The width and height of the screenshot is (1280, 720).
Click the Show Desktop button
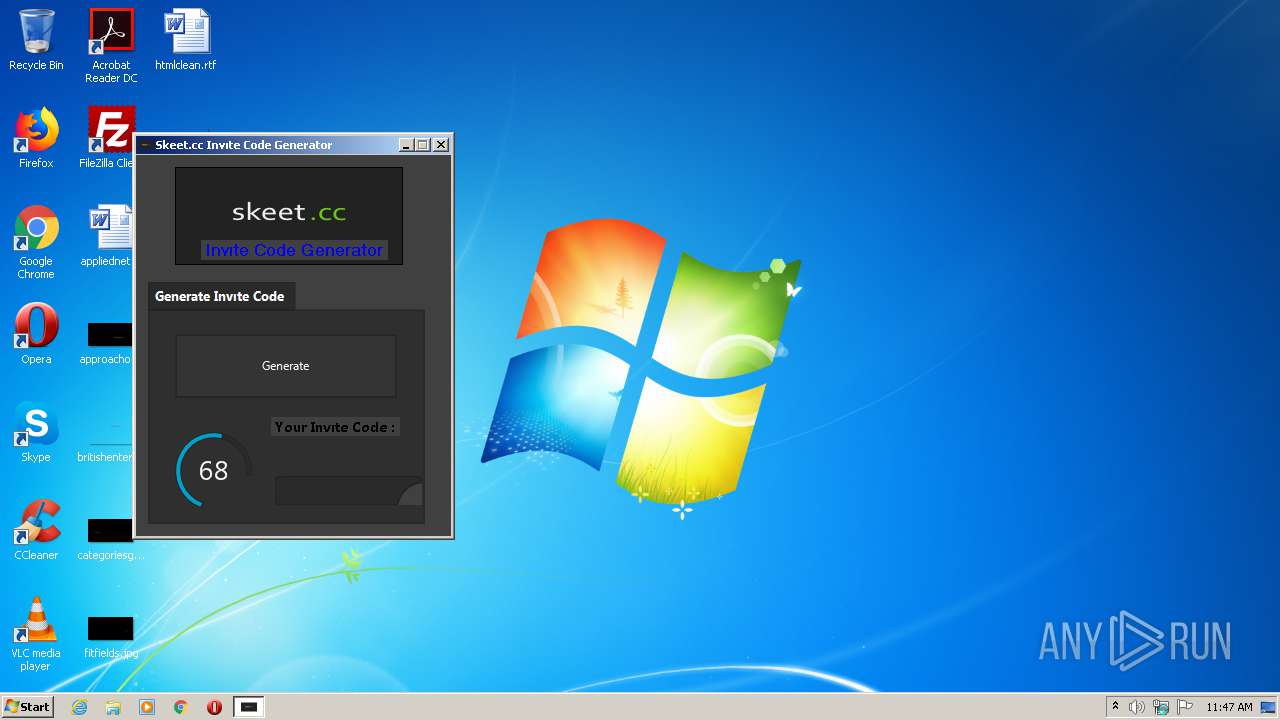click(1269, 707)
